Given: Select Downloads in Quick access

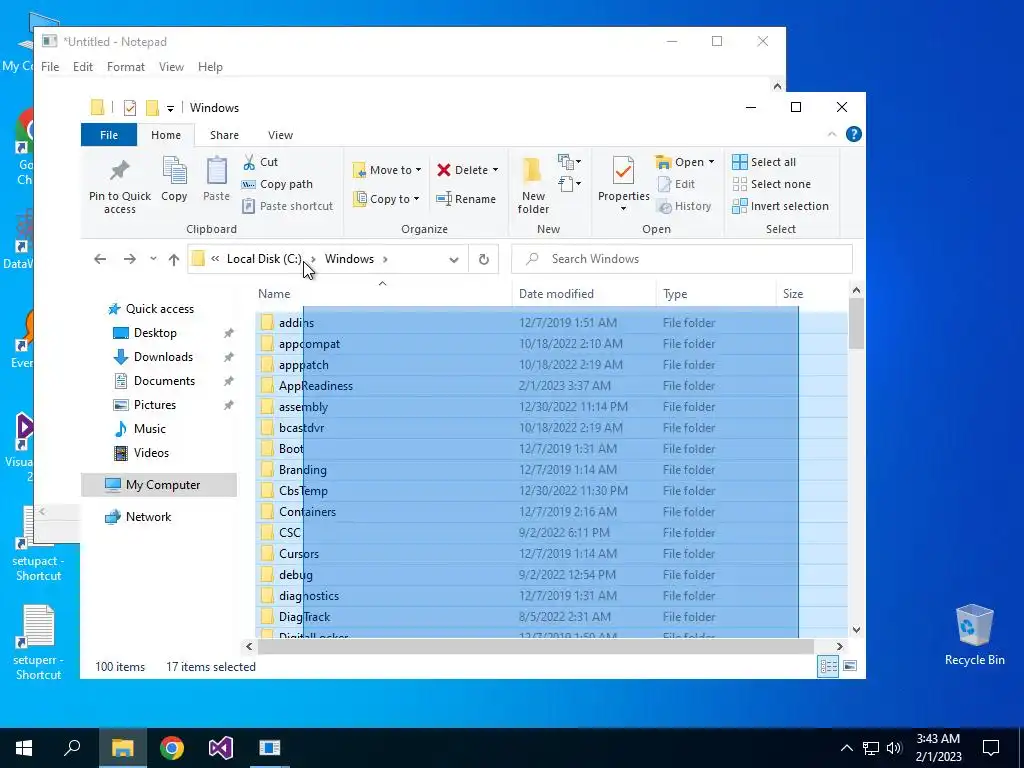Looking at the screenshot, I should [x=163, y=357].
